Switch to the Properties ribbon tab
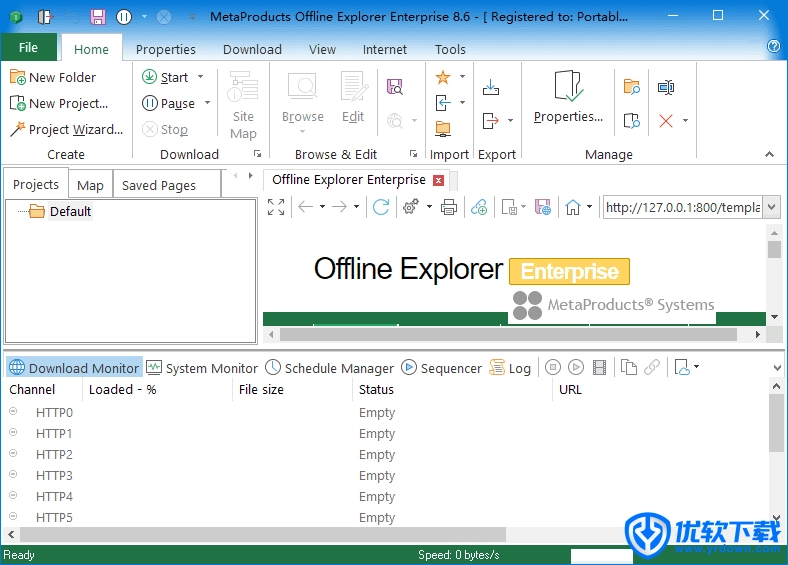The height and width of the screenshot is (565, 788). coord(165,49)
